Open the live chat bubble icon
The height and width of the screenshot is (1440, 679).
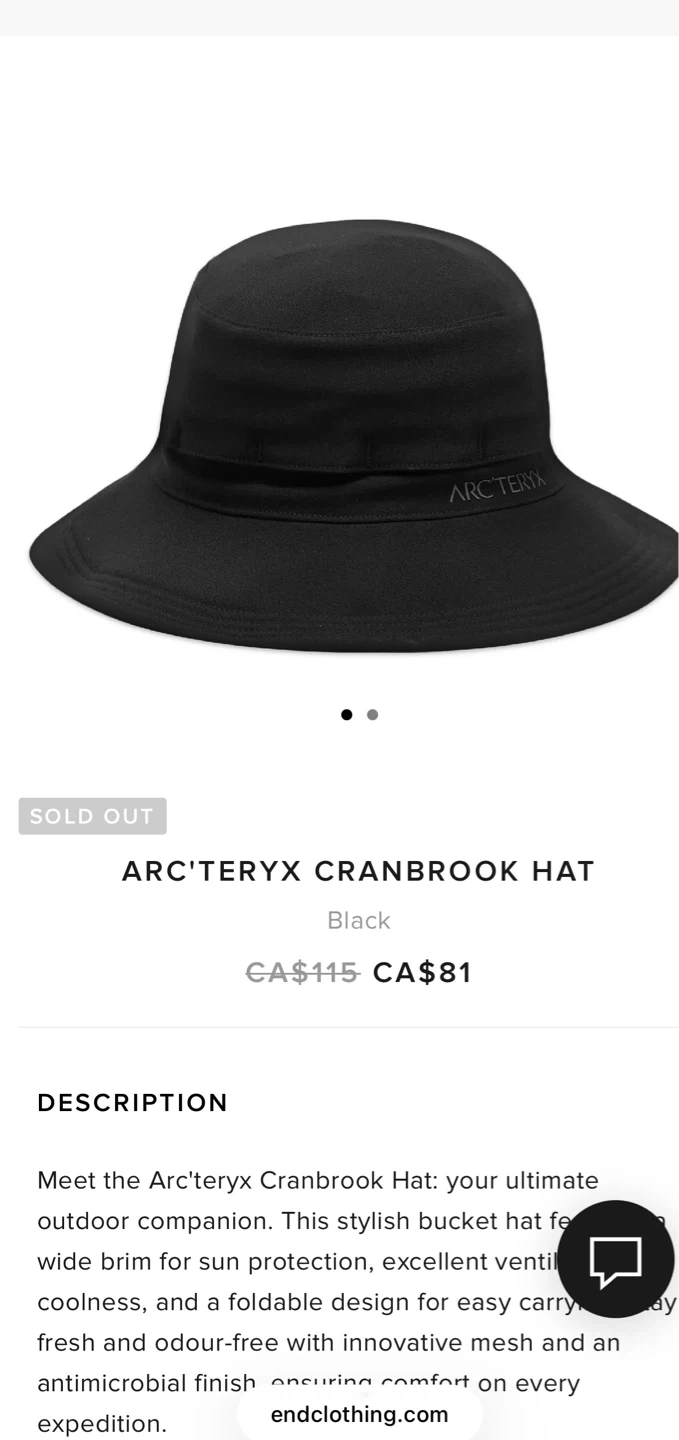point(615,1259)
